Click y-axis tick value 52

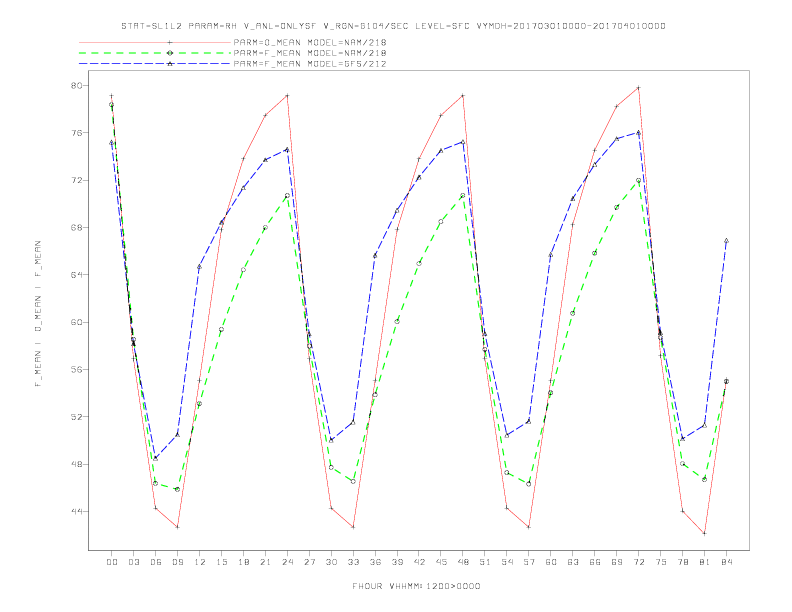click(x=76, y=417)
